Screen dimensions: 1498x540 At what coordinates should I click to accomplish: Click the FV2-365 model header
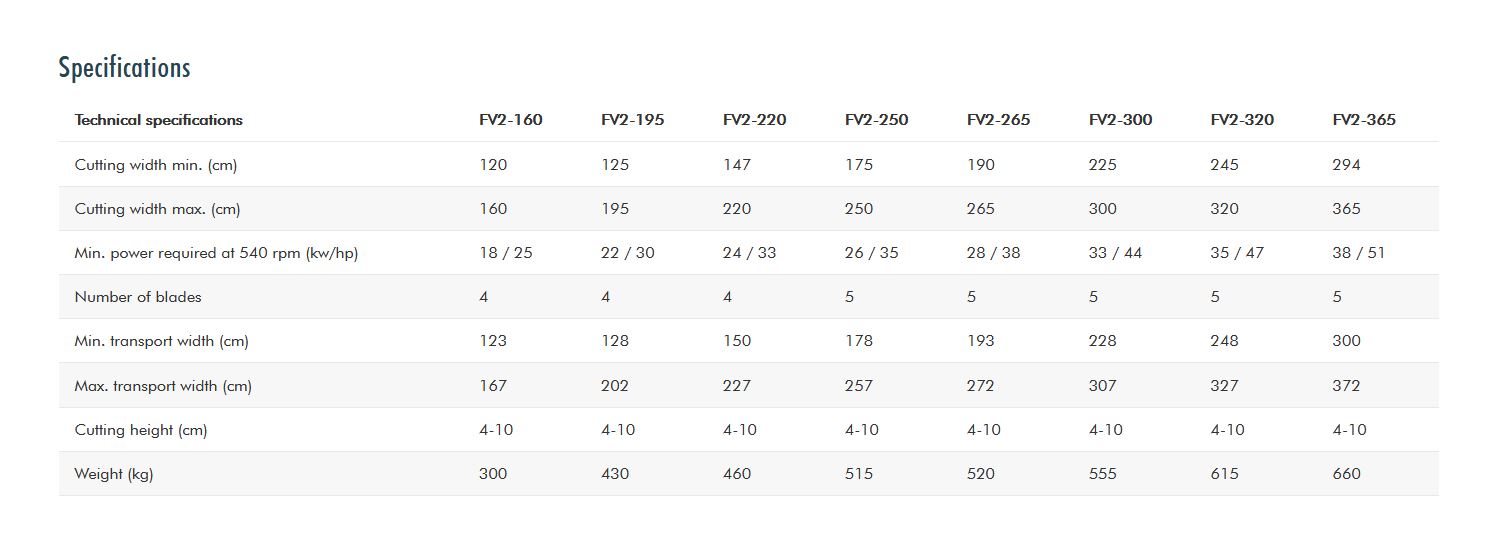[1364, 120]
